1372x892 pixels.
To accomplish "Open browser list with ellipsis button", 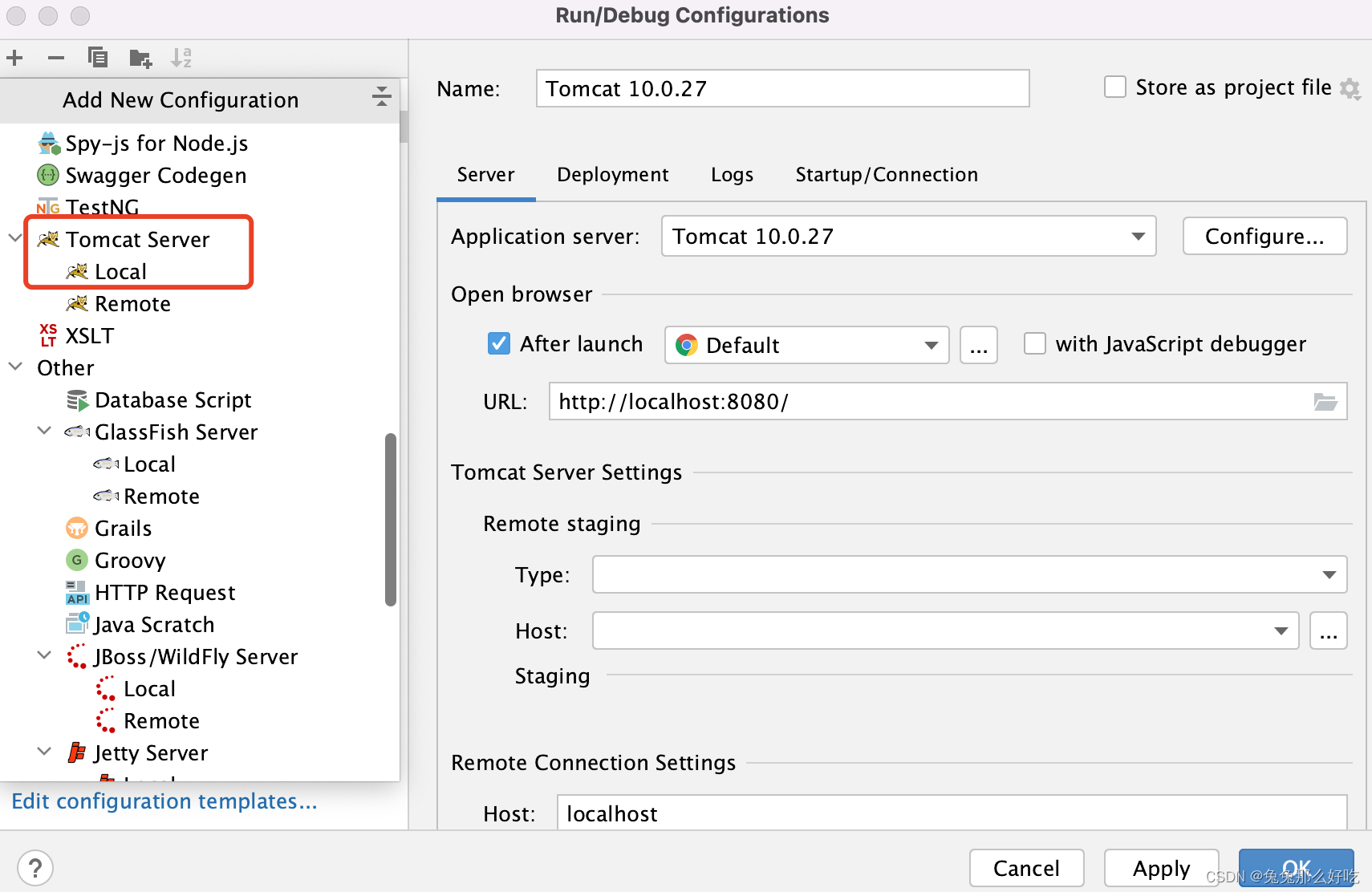I will coord(979,345).
